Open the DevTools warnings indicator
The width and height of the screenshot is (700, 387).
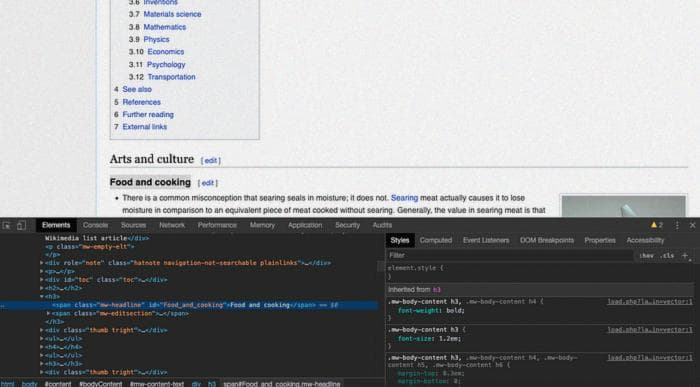coord(657,225)
